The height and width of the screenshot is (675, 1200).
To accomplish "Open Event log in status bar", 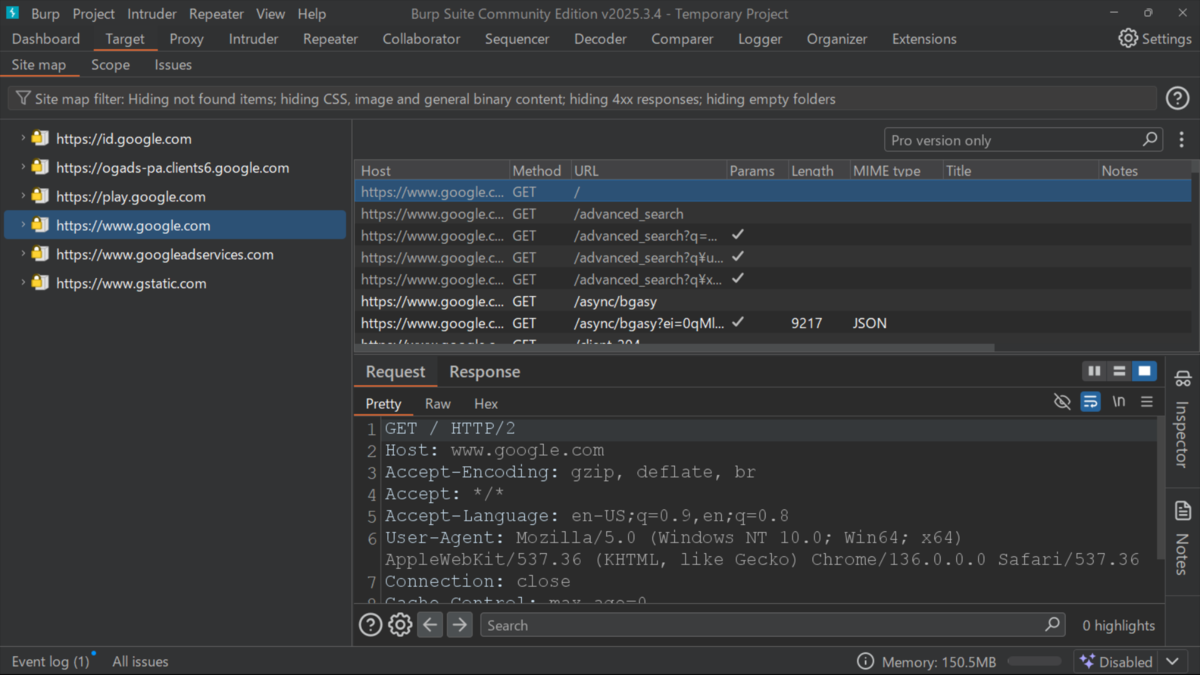I will 50,661.
